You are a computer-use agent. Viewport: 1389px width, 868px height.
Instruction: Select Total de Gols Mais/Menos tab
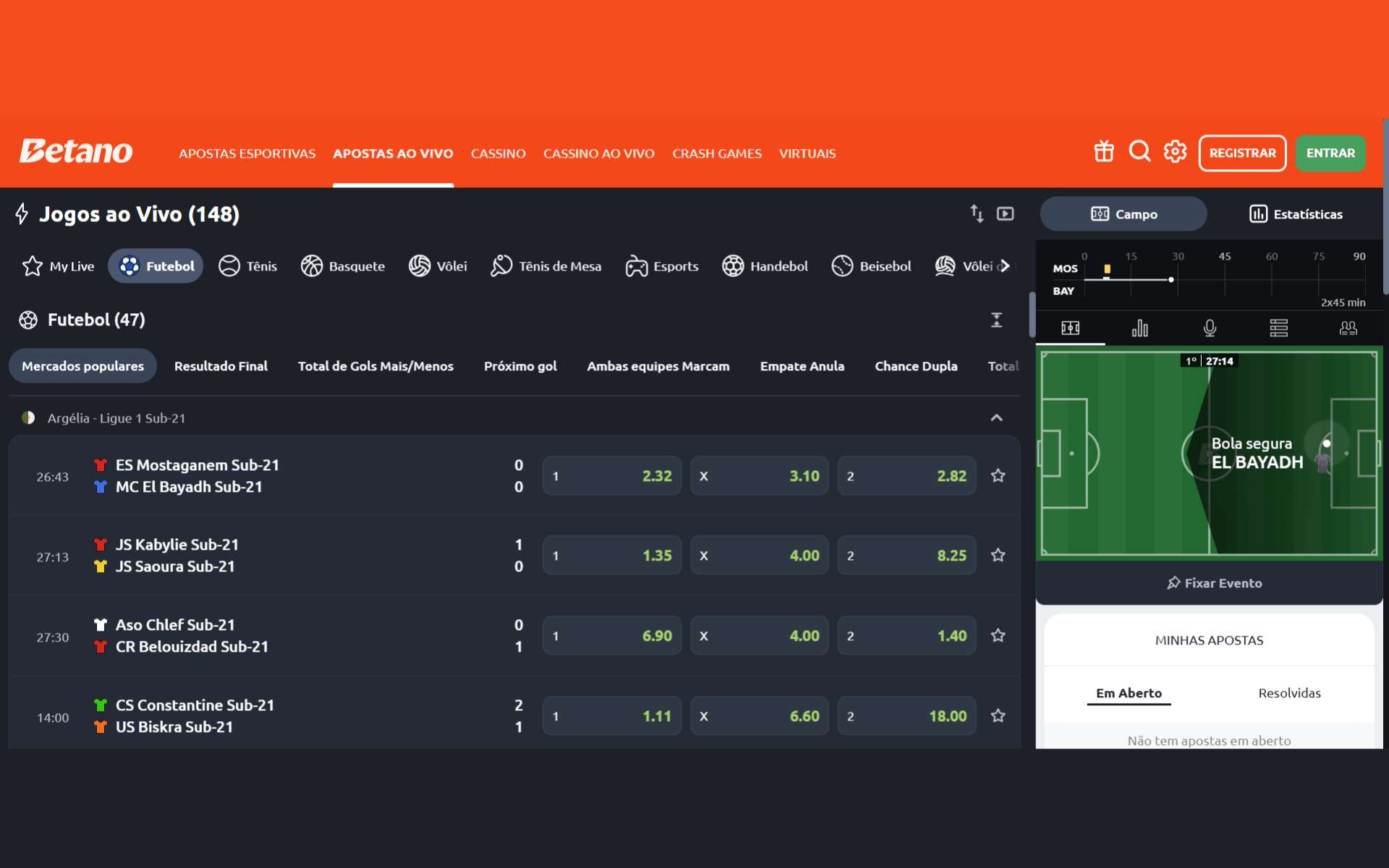click(375, 366)
